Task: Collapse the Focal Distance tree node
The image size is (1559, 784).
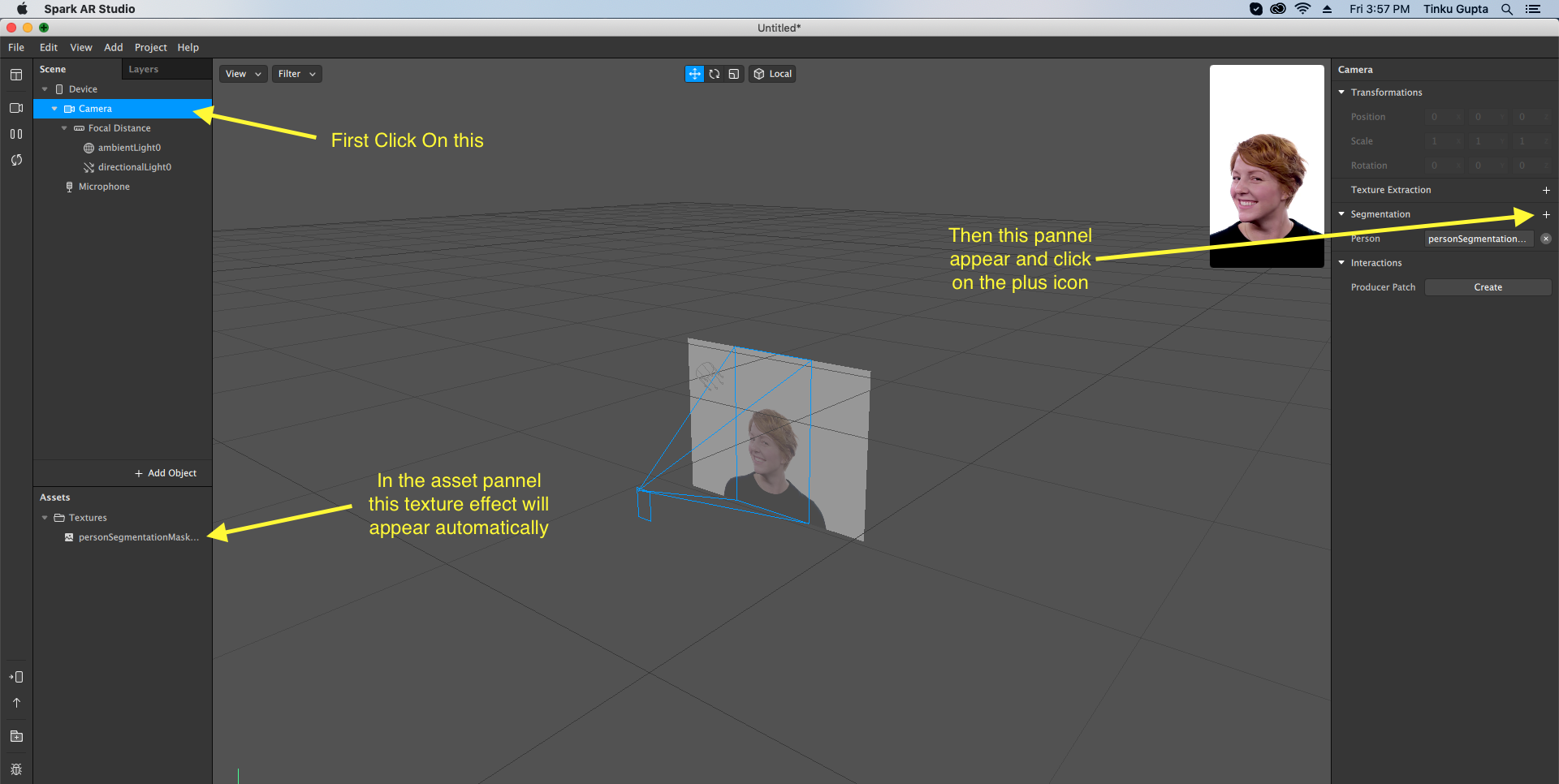Action: coord(64,128)
